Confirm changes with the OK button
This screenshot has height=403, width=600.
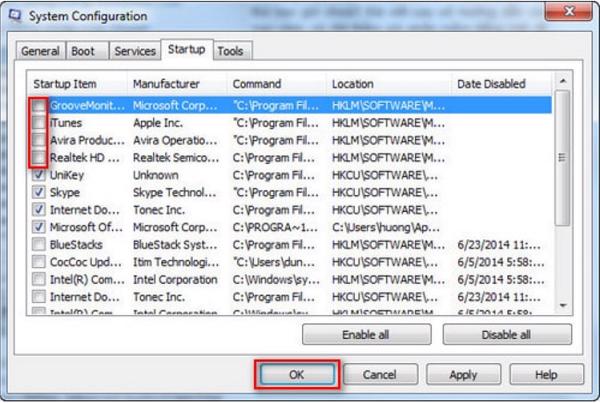pos(295,375)
